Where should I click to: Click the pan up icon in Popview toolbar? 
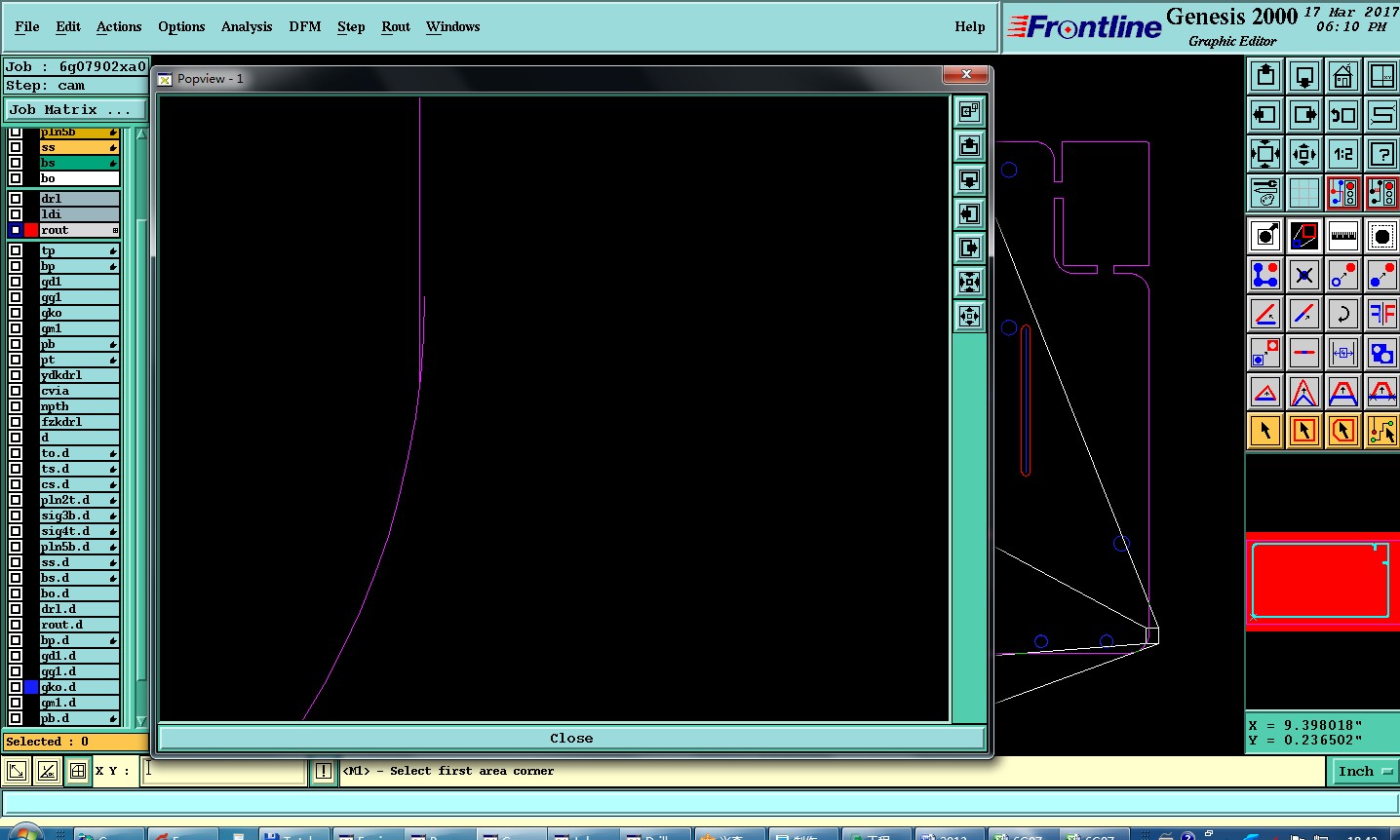pos(969,145)
